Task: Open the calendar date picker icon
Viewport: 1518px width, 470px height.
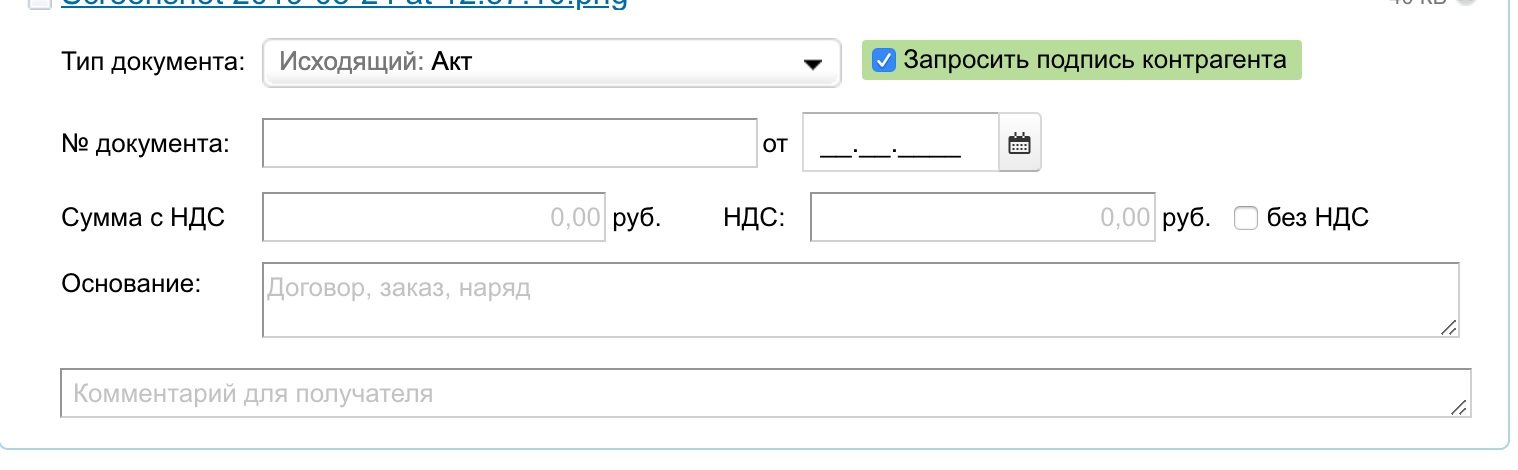Action: tap(1019, 143)
